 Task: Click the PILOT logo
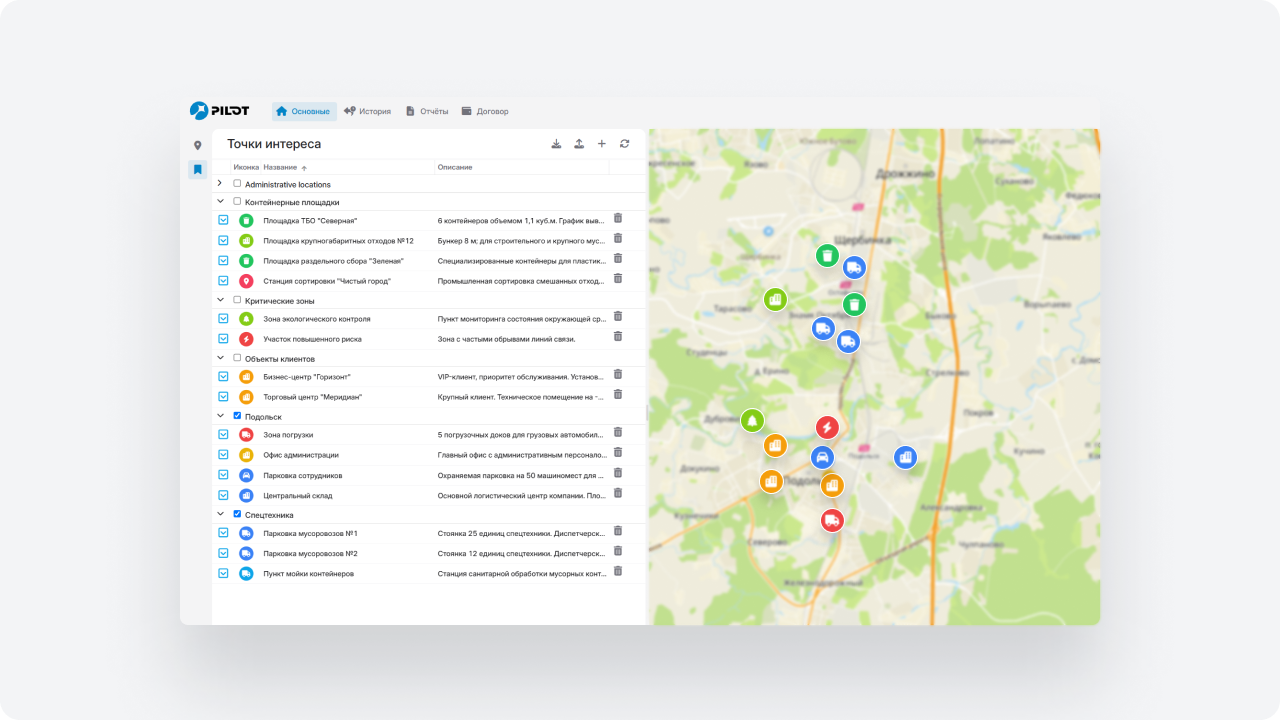click(x=220, y=111)
